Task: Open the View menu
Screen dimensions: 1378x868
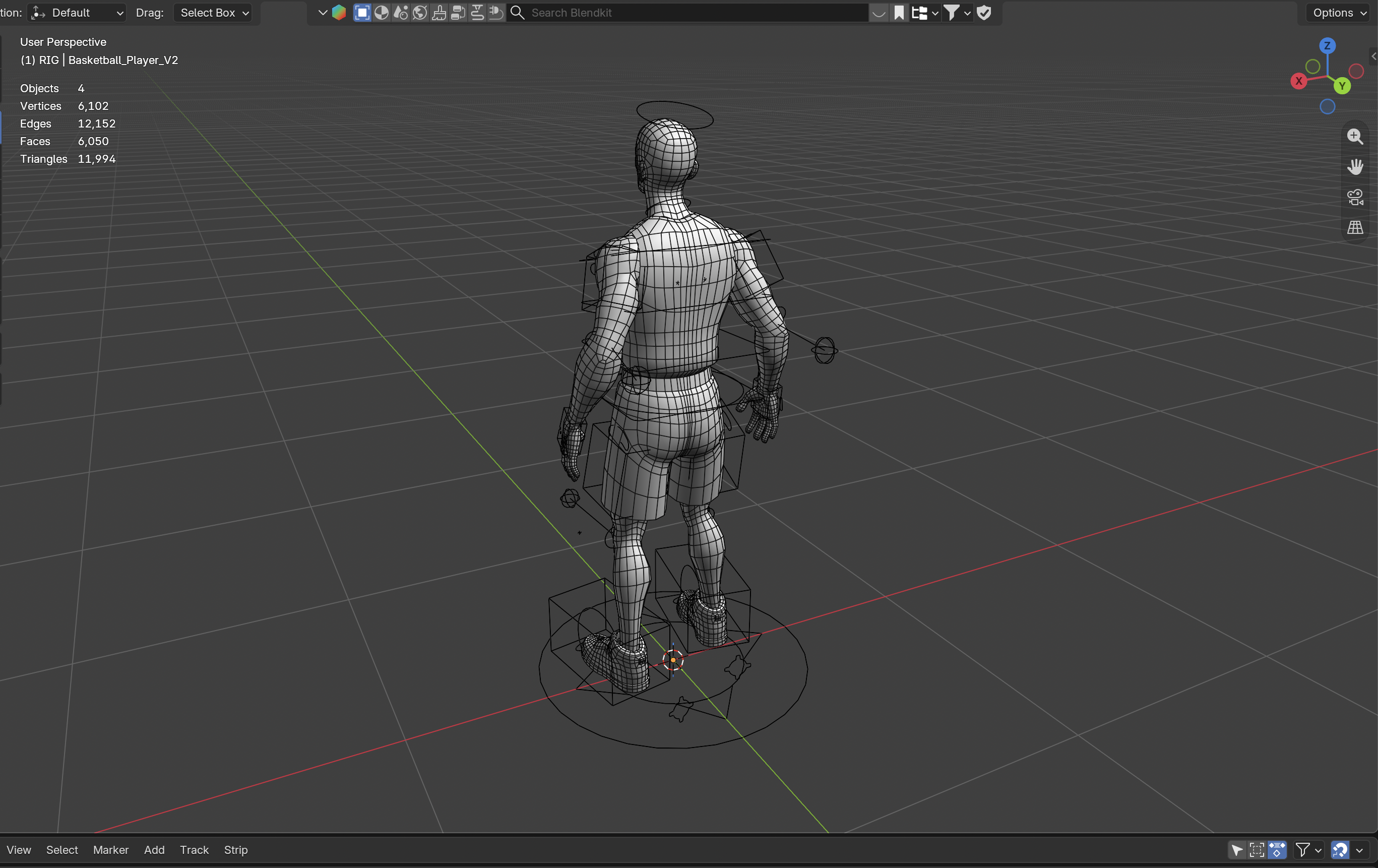Action: pyautogui.click(x=19, y=850)
